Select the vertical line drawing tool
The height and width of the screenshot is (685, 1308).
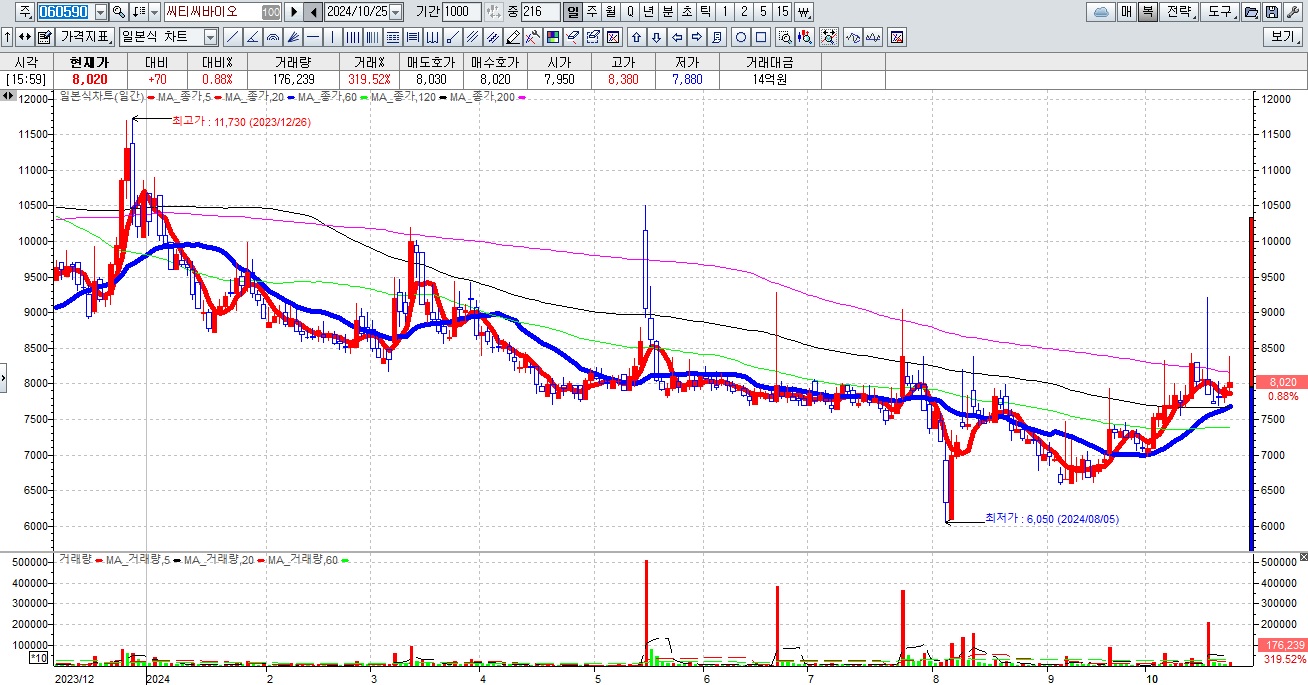332,37
